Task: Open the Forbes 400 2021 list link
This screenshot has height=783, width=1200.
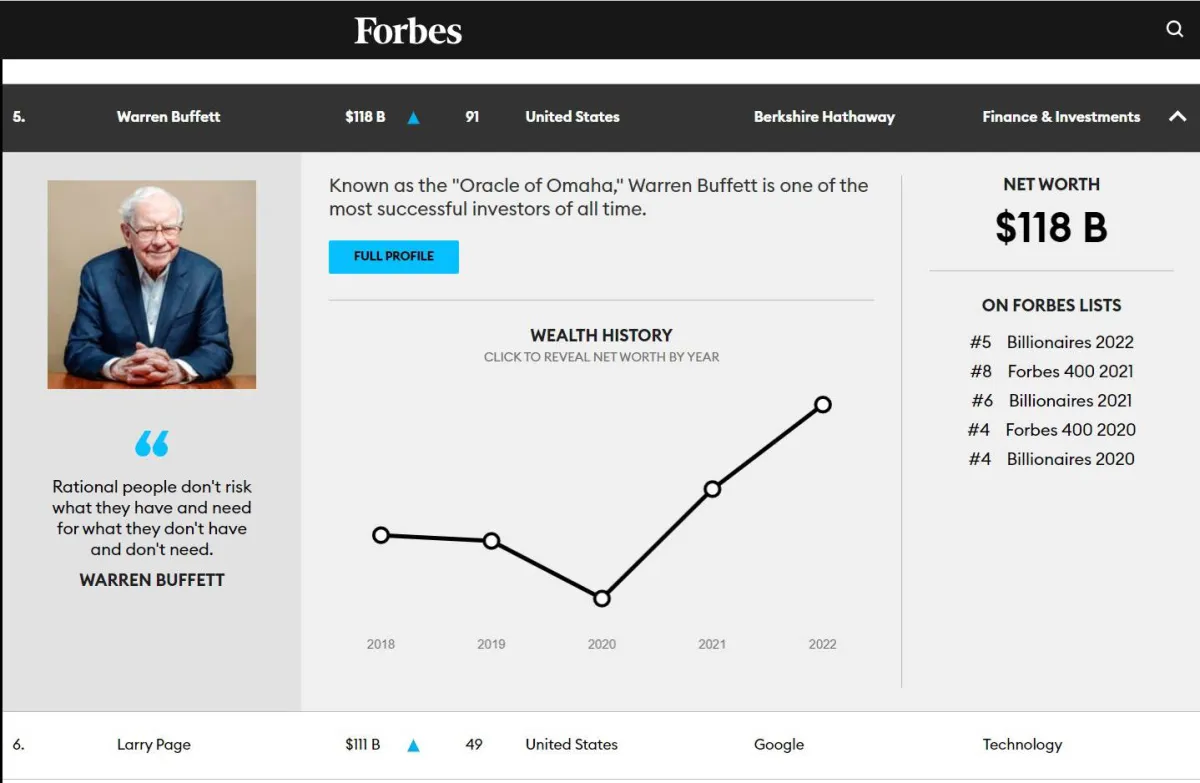Action: click(x=1070, y=371)
